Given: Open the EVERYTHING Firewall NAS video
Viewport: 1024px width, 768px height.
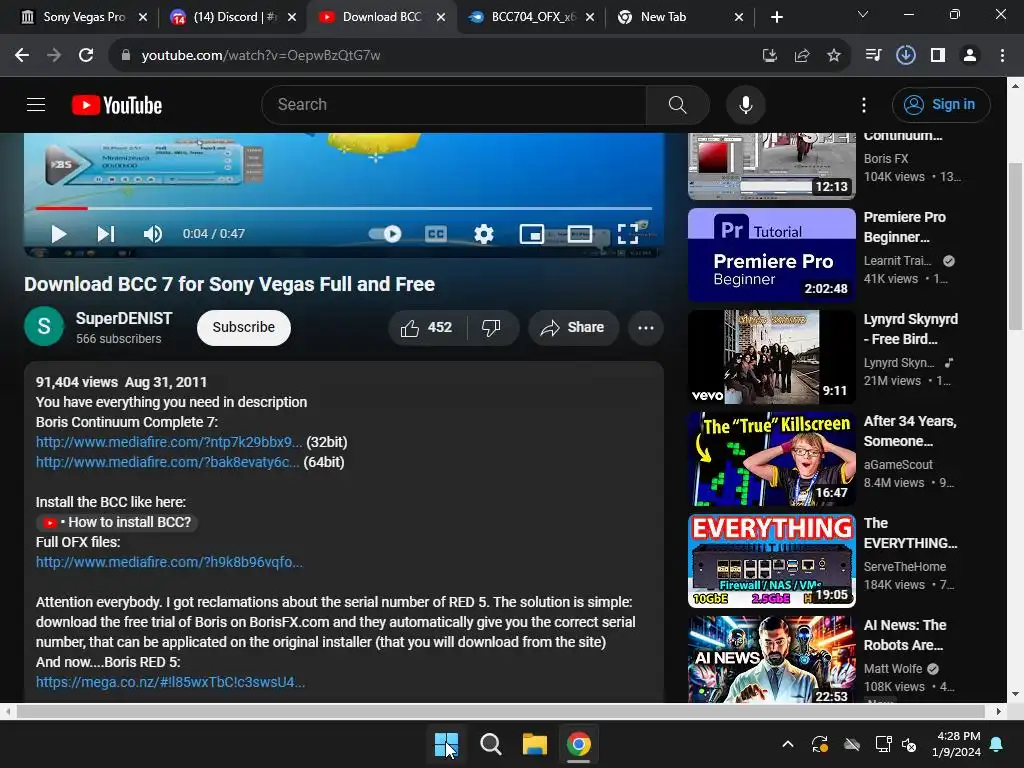Looking at the screenshot, I should [x=772, y=561].
